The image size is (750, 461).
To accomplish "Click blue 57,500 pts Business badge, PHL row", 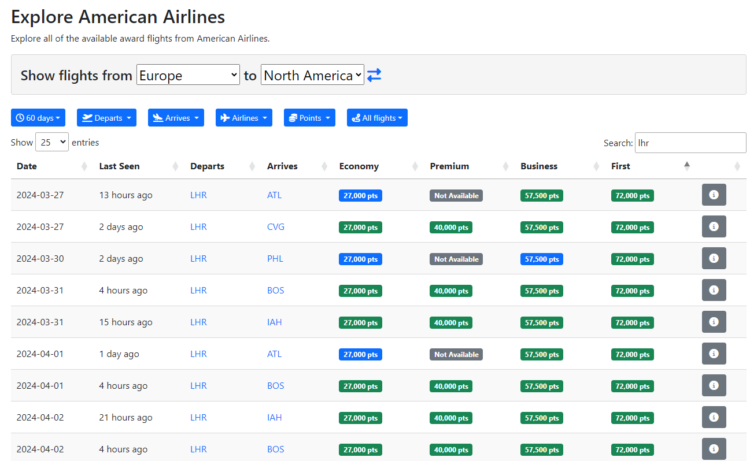I will tap(541, 259).
